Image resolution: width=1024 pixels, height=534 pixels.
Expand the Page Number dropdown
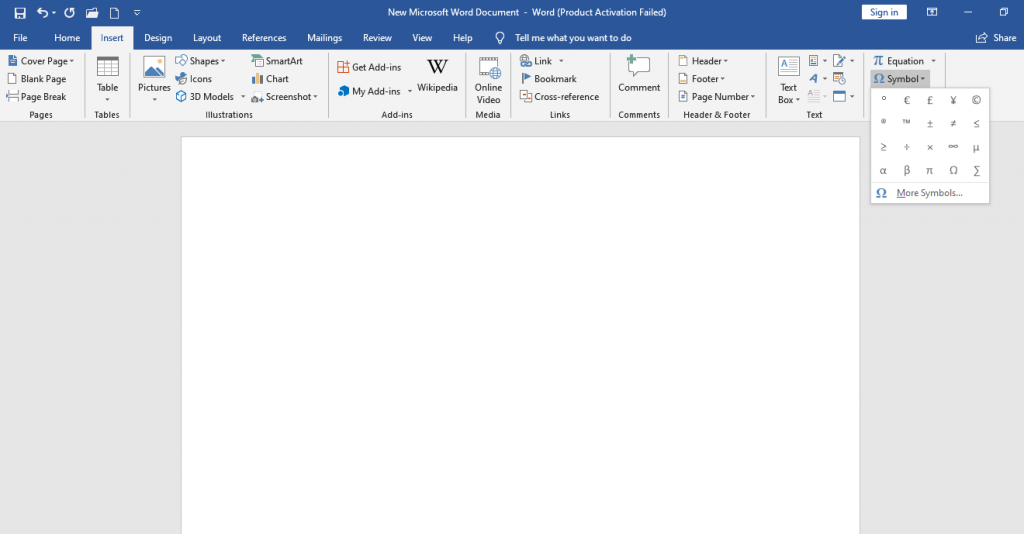pyautogui.click(x=715, y=97)
